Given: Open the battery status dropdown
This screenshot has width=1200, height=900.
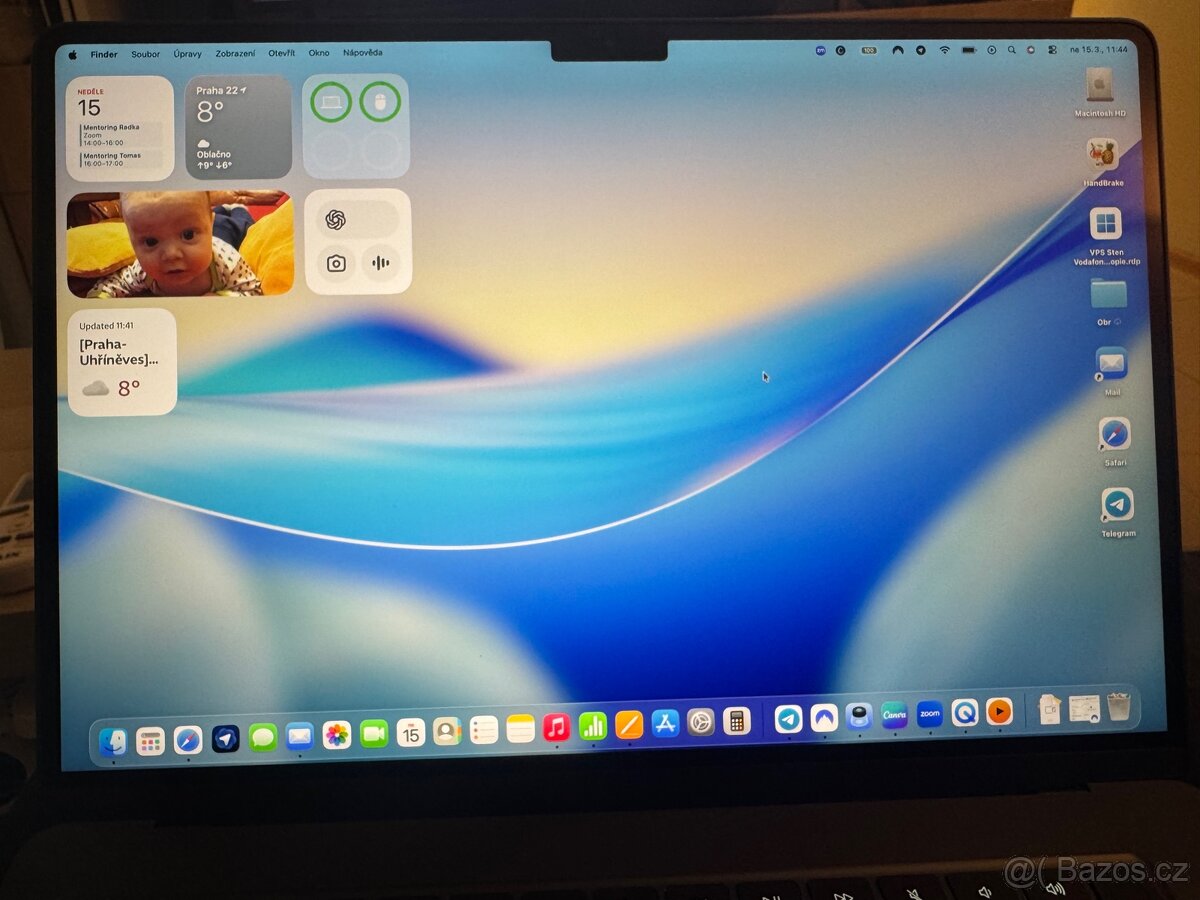Looking at the screenshot, I should (x=969, y=49).
